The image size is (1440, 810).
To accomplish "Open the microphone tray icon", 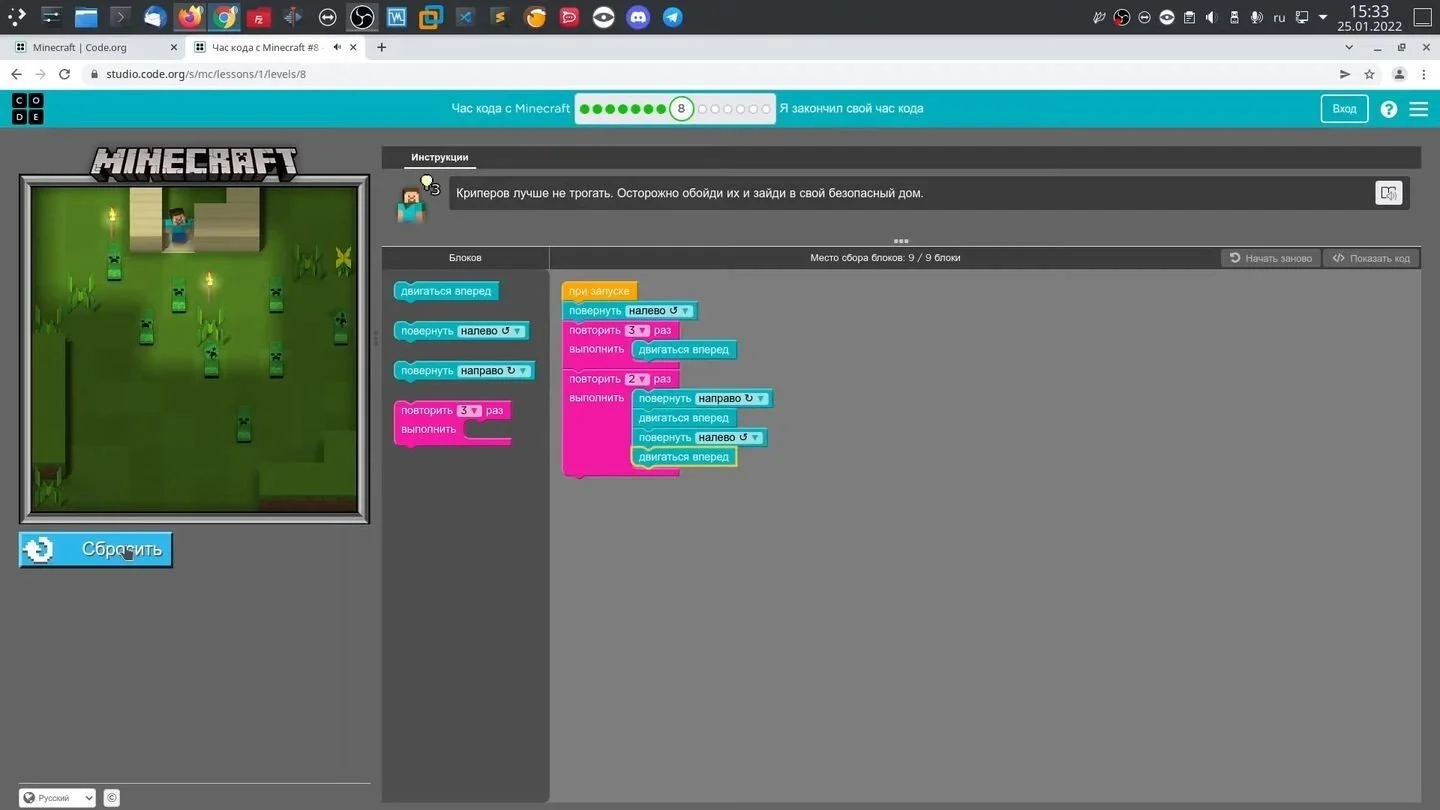I will pyautogui.click(x=1256, y=17).
